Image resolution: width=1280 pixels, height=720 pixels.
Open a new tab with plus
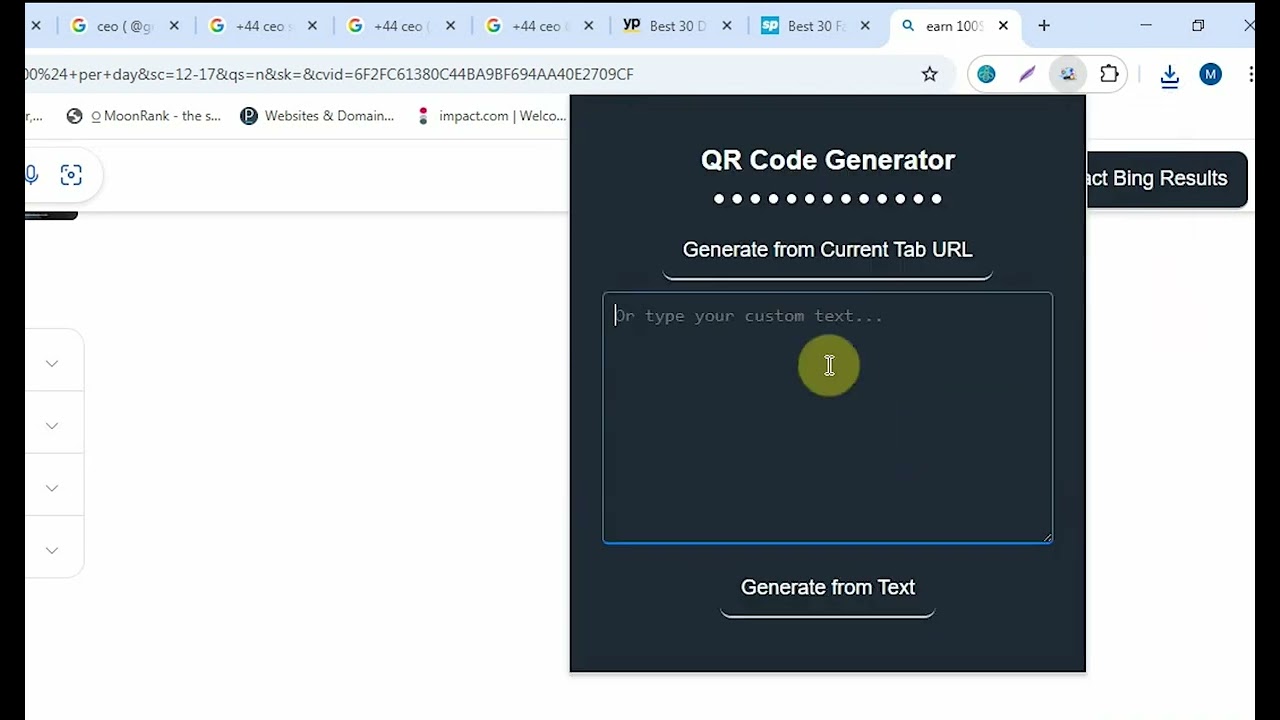(1044, 26)
